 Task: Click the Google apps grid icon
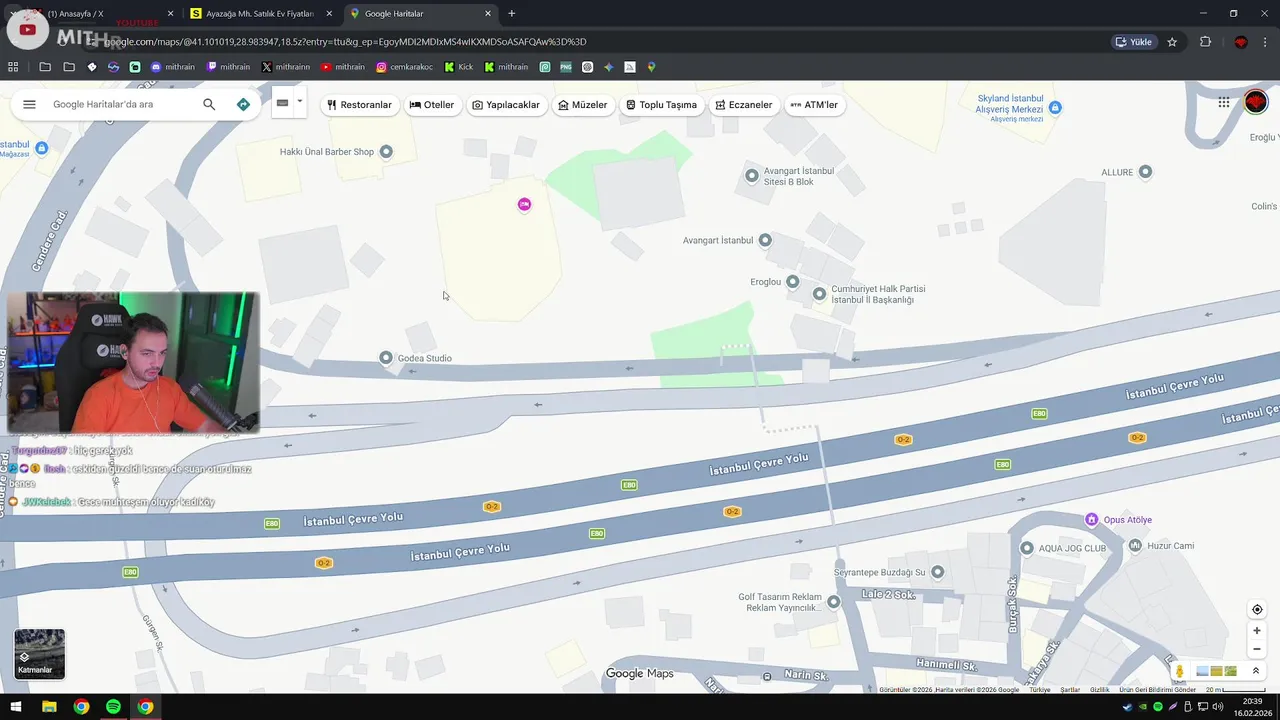coord(1224,102)
